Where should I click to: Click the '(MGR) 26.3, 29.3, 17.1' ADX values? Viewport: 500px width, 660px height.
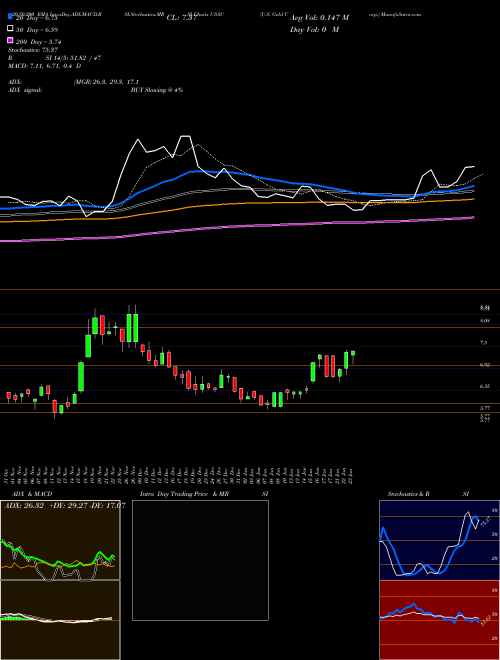[106, 82]
